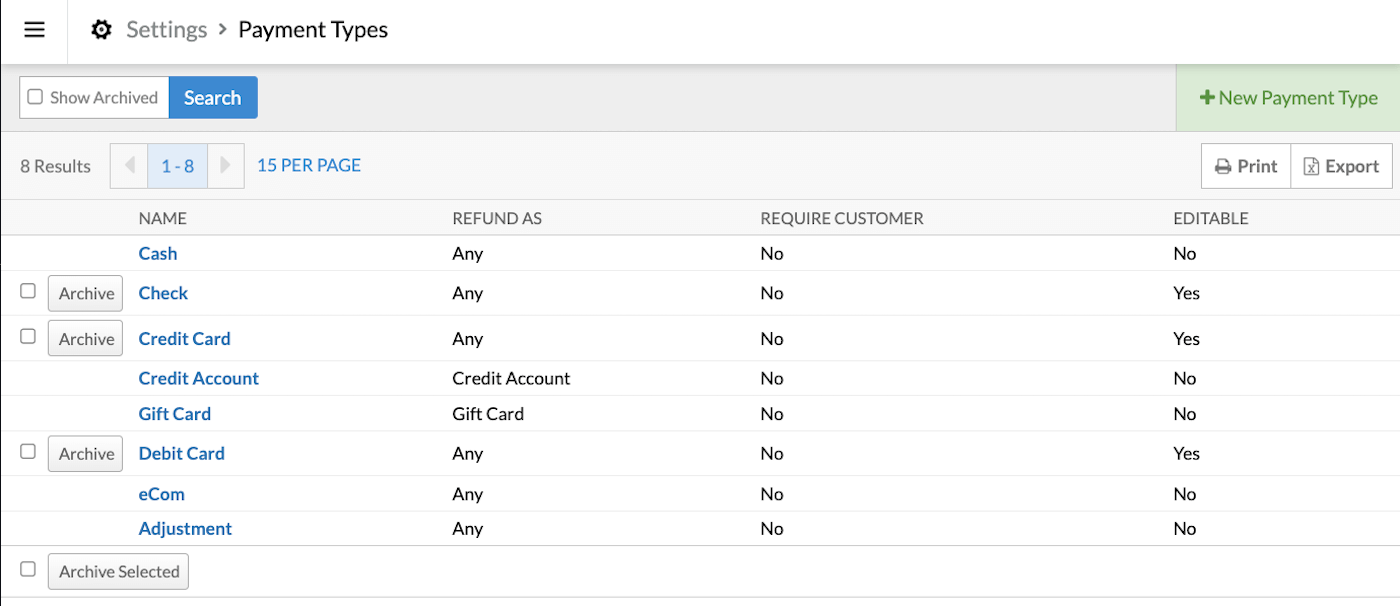Select the Payment Types breadcrumb label
Screen dimensions: 1400x606
click(312, 29)
